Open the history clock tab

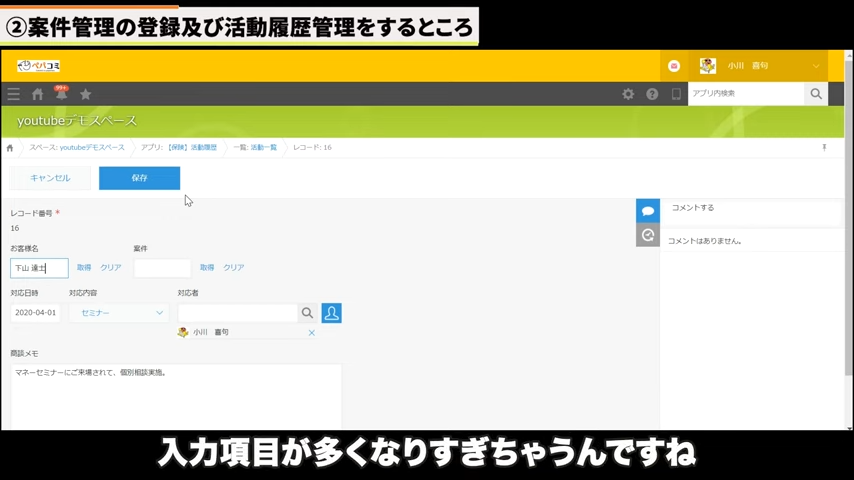648,235
